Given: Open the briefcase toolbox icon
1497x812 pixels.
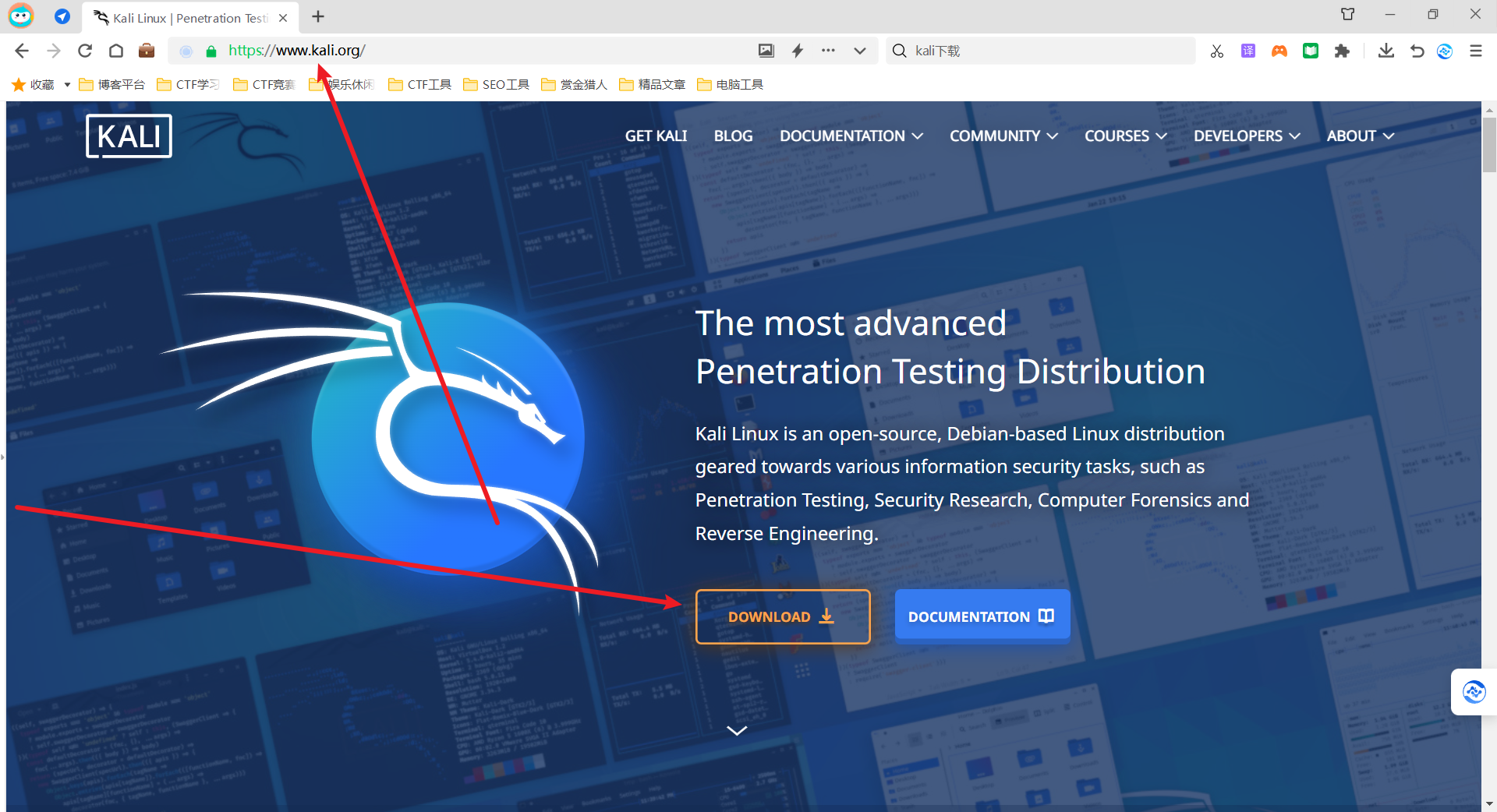Looking at the screenshot, I should tap(147, 51).
